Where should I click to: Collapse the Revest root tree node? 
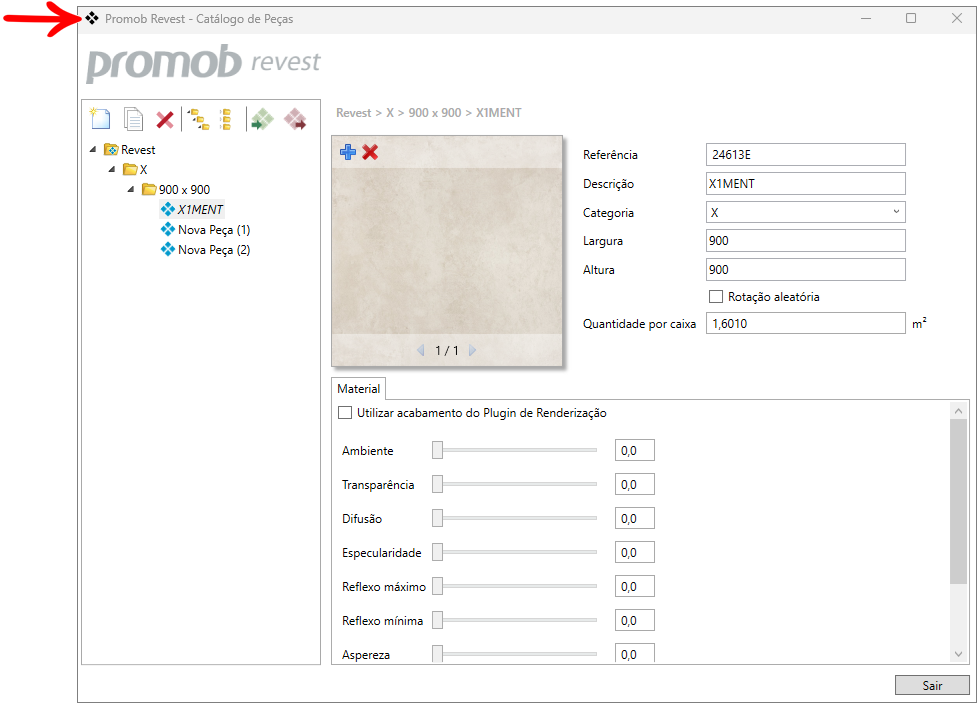click(x=93, y=150)
